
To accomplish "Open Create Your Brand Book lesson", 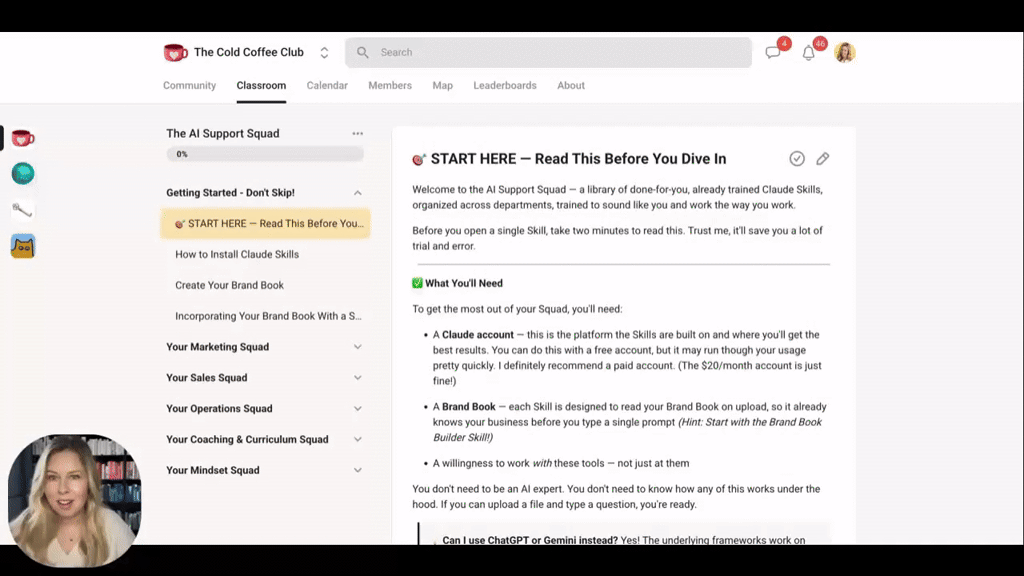I will click(229, 285).
